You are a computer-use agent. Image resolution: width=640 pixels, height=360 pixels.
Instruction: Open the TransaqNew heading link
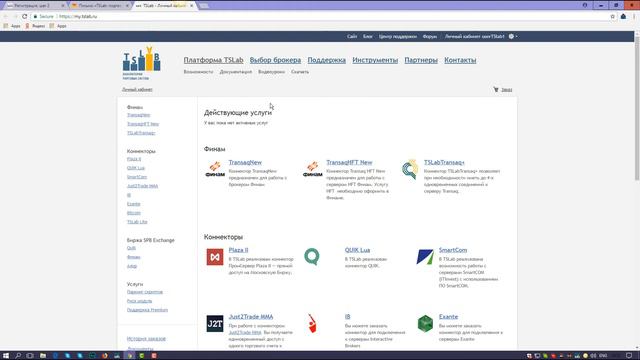tap(245, 162)
